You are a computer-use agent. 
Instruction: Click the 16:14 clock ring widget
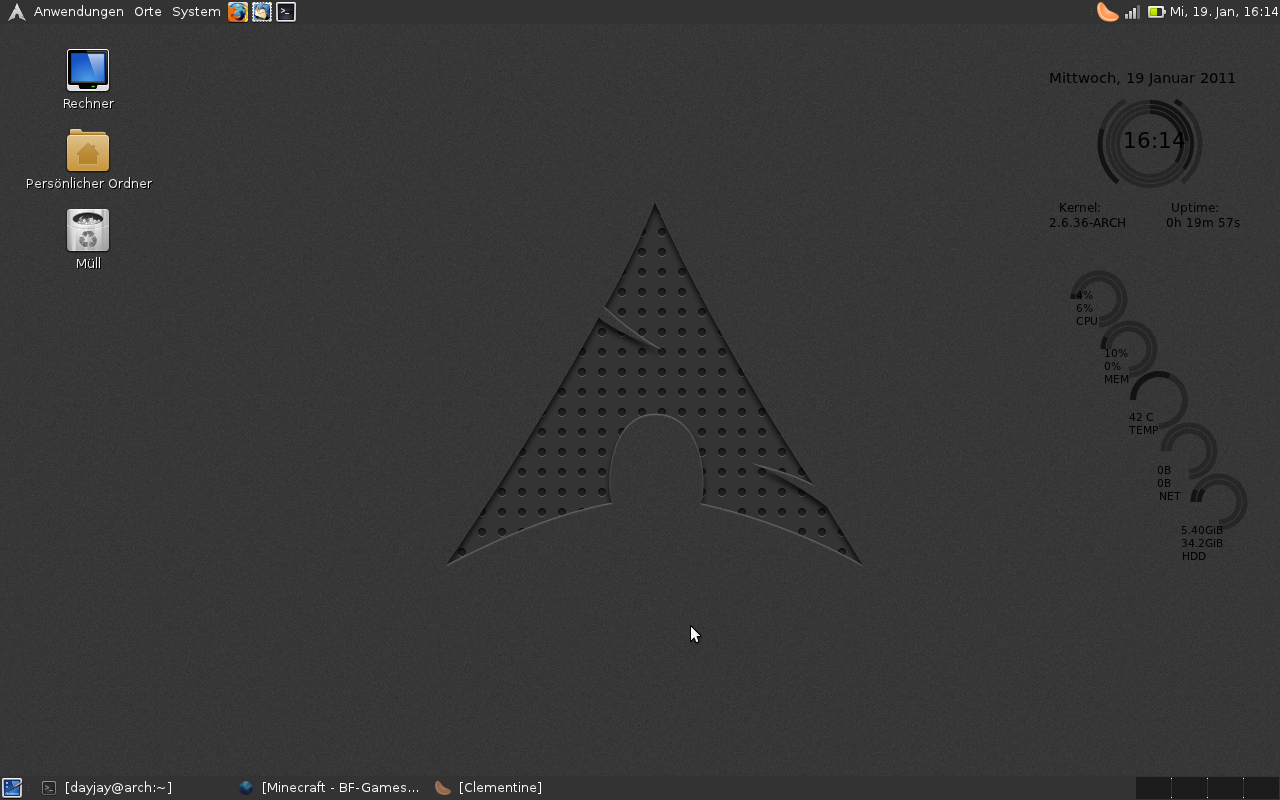tap(1150, 142)
